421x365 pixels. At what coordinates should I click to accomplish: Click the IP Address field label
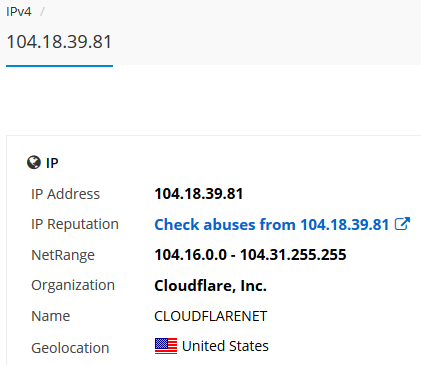coord(65,194)
